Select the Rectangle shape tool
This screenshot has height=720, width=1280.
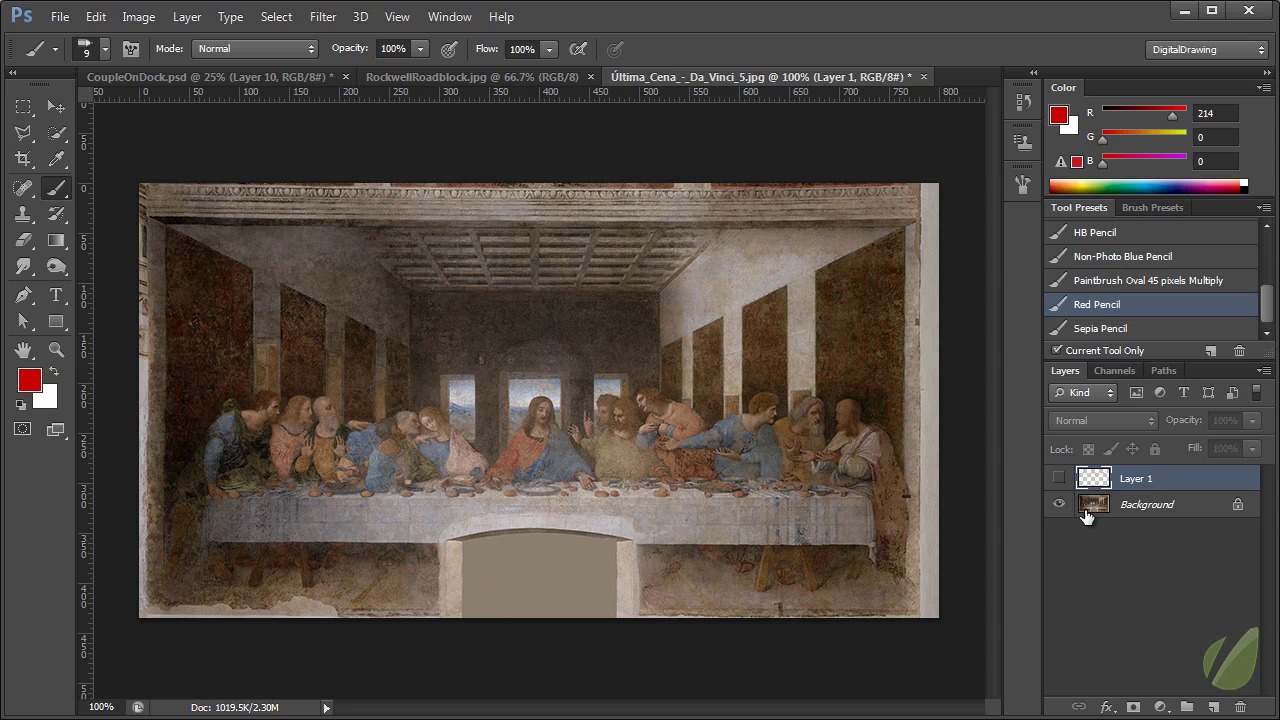click(56, 321)
